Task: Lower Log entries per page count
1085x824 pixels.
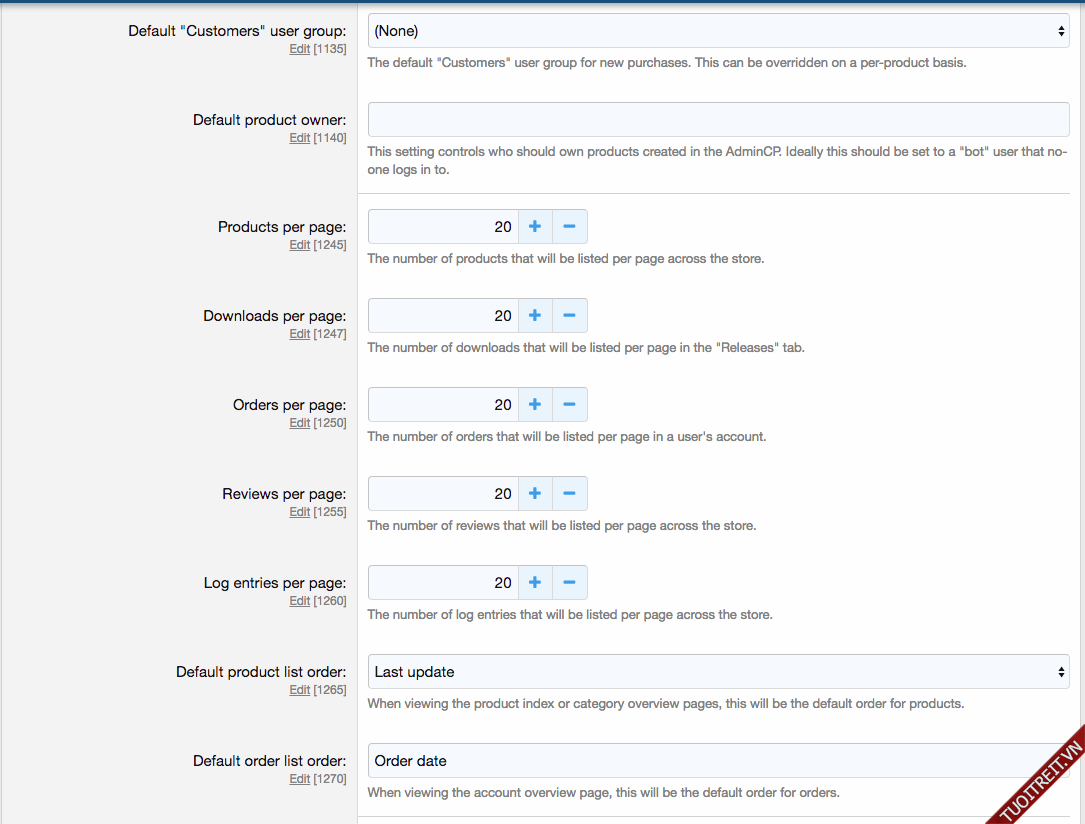Action: (x=569, y=583)
